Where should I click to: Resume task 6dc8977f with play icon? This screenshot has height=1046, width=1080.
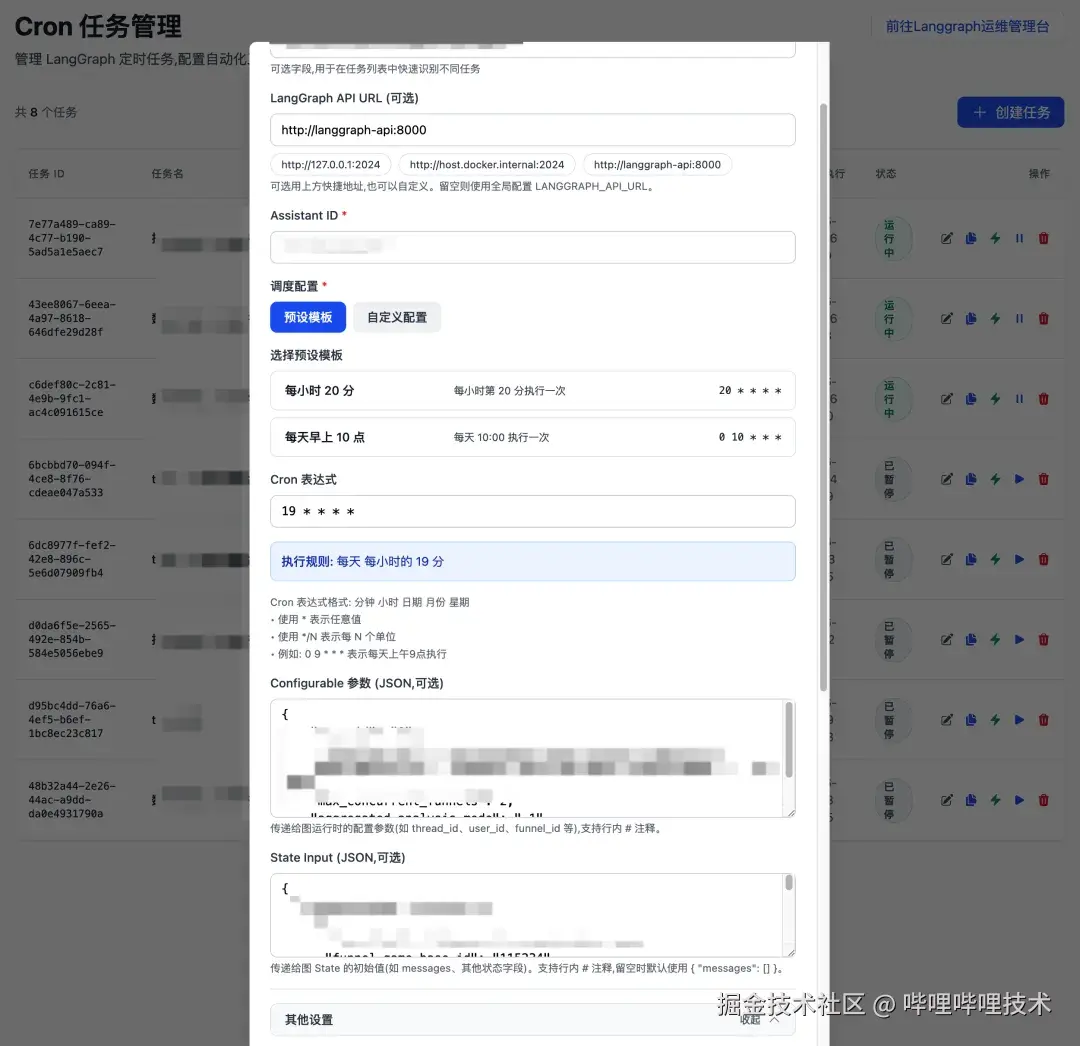1019,560
